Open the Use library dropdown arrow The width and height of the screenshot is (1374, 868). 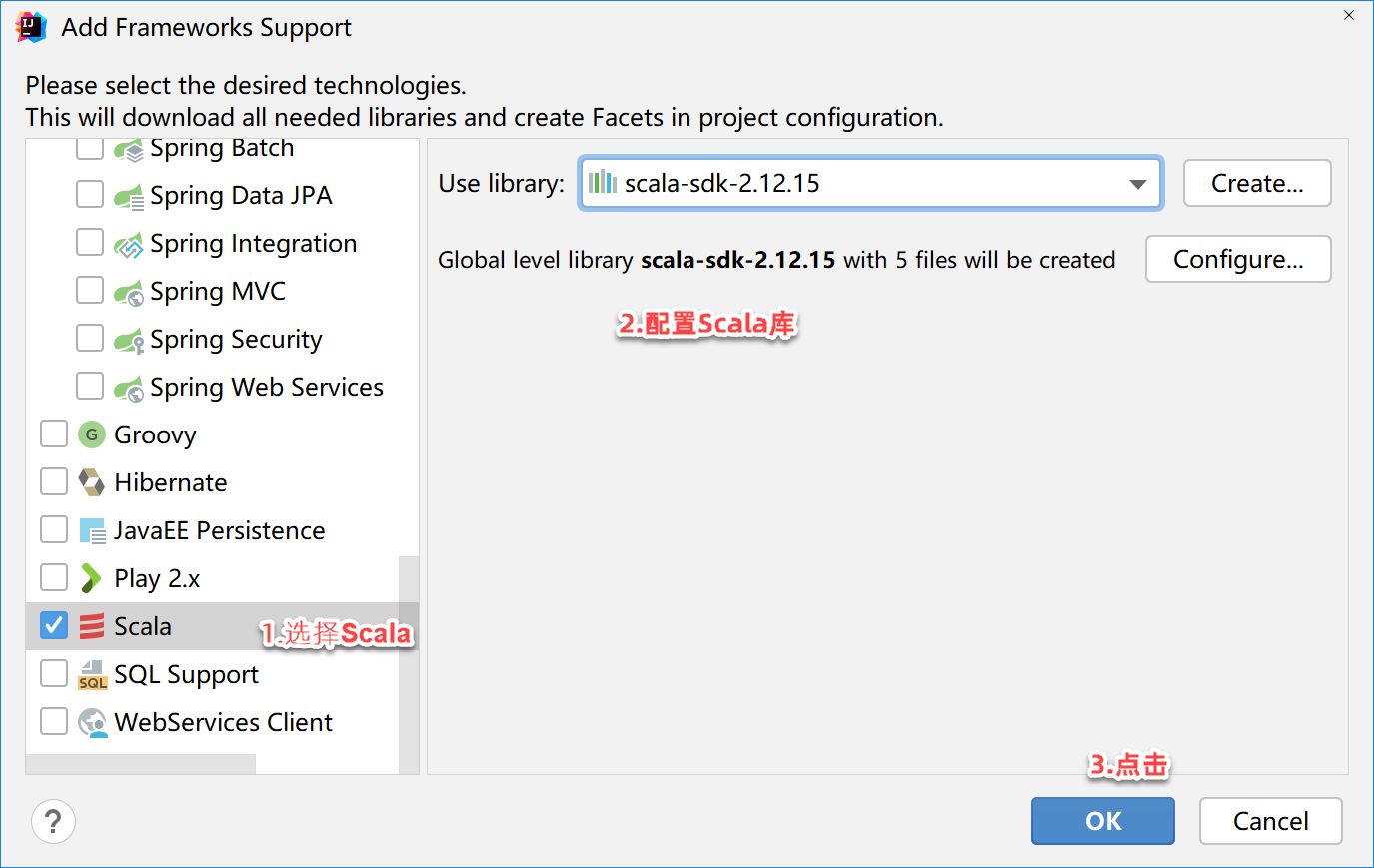point(1137,184)
